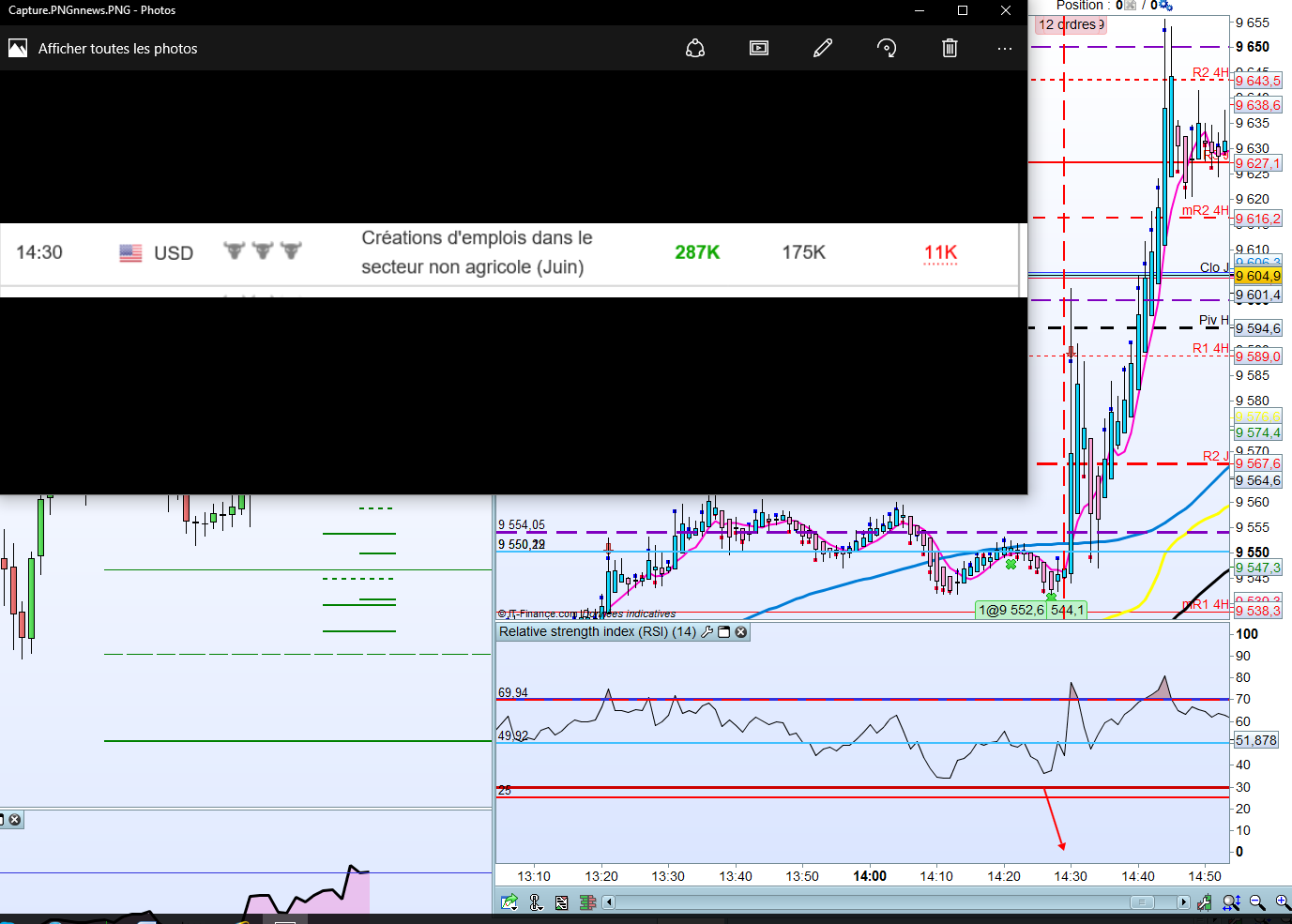Viewport: 1292px width, 924px height.
Task: Maximize the RSI indicator panel
Action: pos(724,632)
